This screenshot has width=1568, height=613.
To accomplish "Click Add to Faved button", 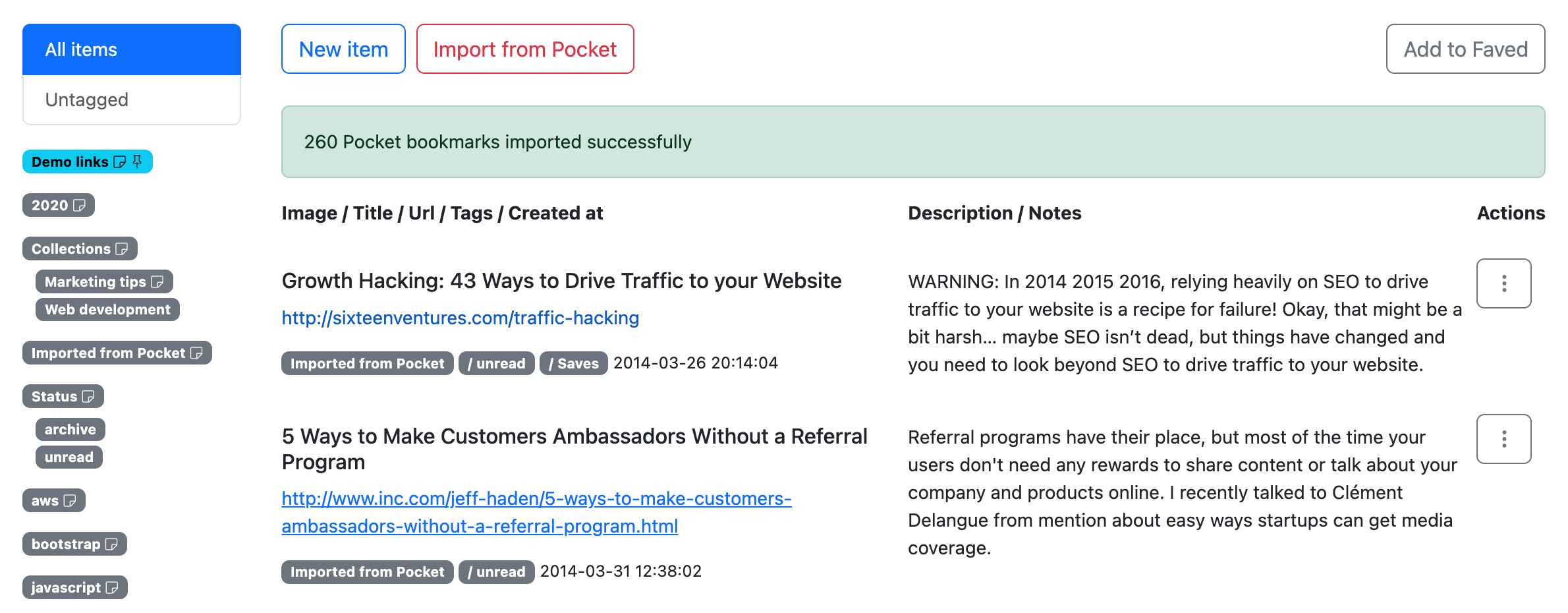I will tap(1465, 49).
